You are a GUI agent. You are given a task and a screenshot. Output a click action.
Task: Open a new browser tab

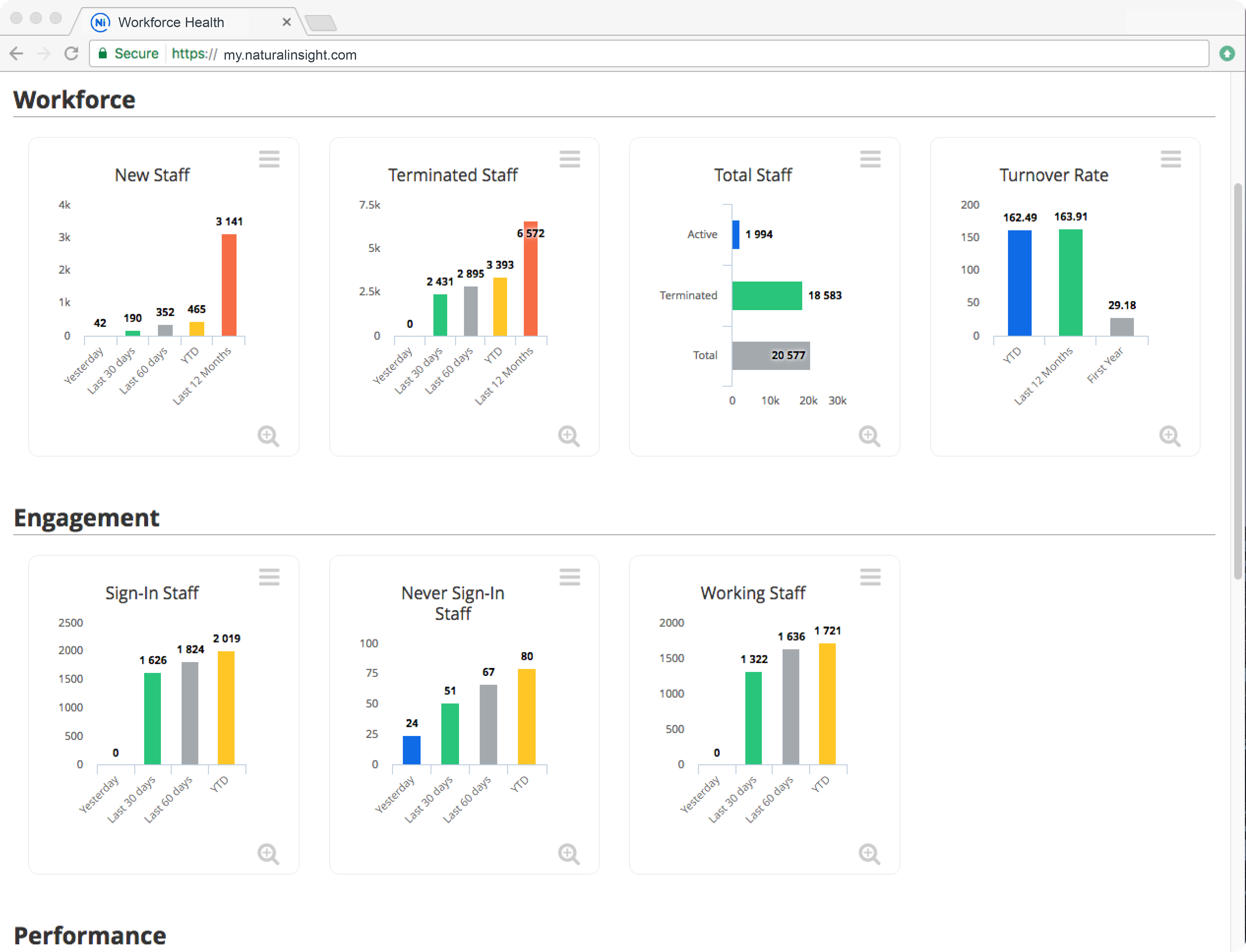pos(321,23)
